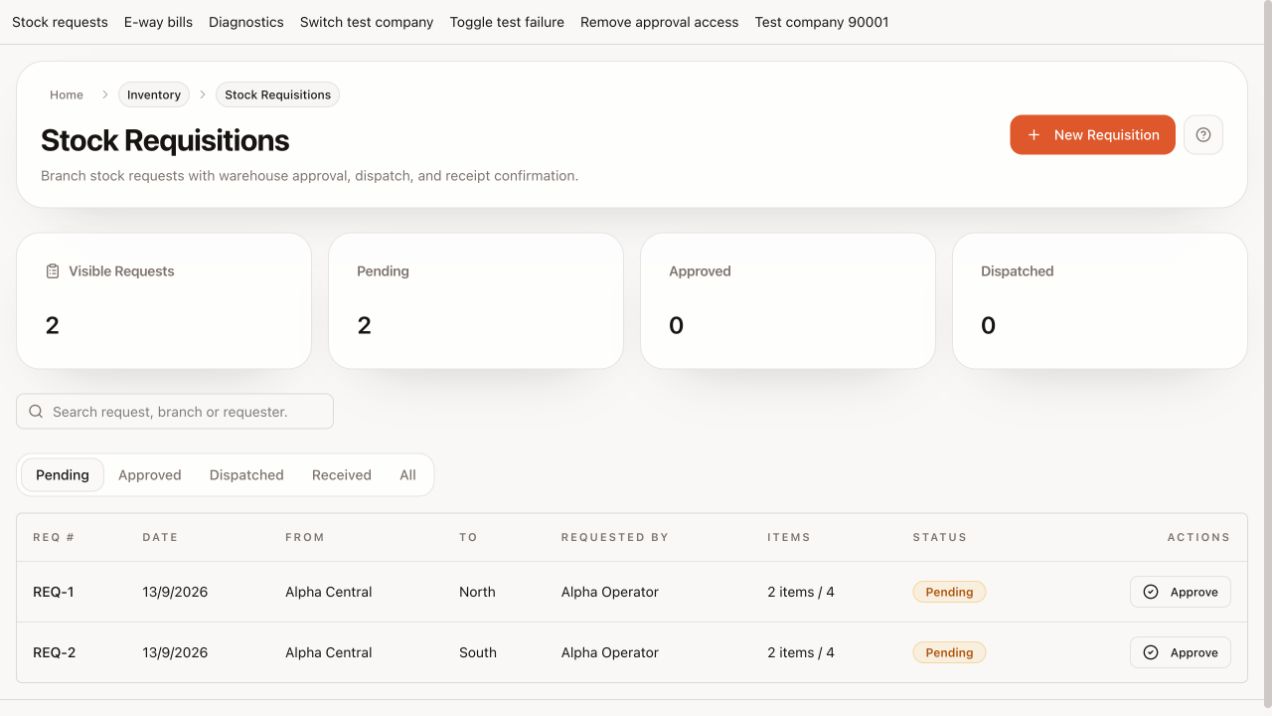Click the help question-mark icon button
1272x716 pixels.
coord(1203,135)
